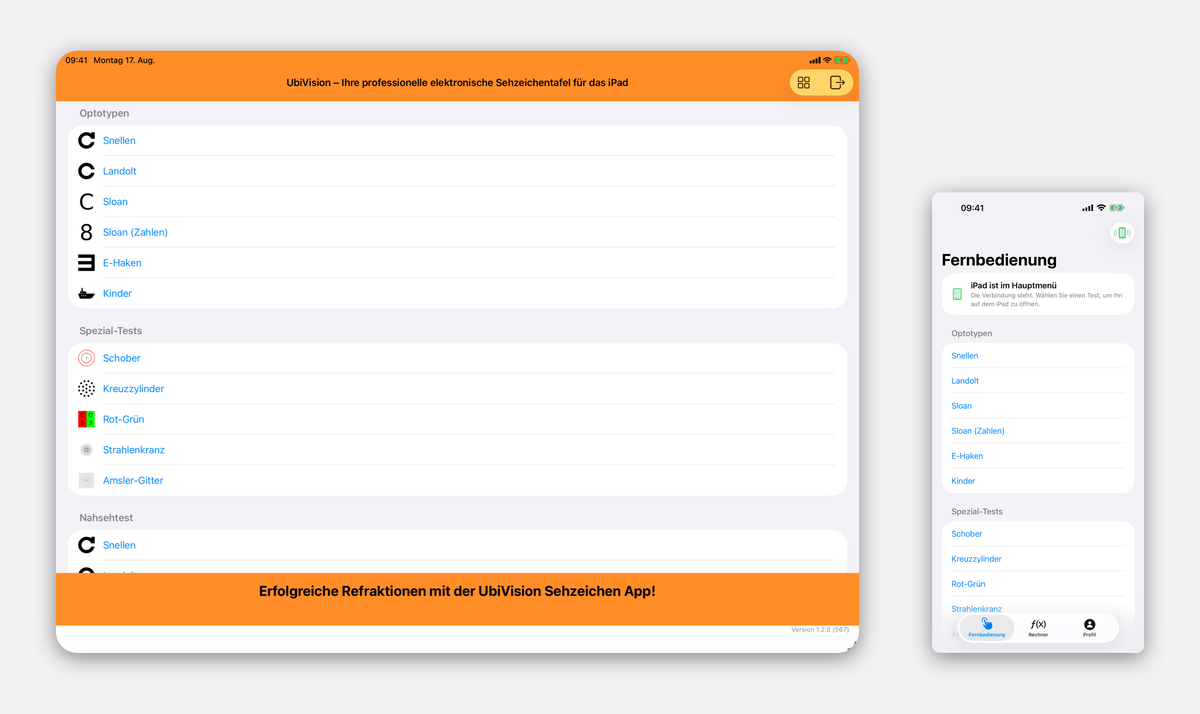Choose Kinder on the iPhone
This screenshot has width=1200, height=714.
click(x=1038, y=481)
